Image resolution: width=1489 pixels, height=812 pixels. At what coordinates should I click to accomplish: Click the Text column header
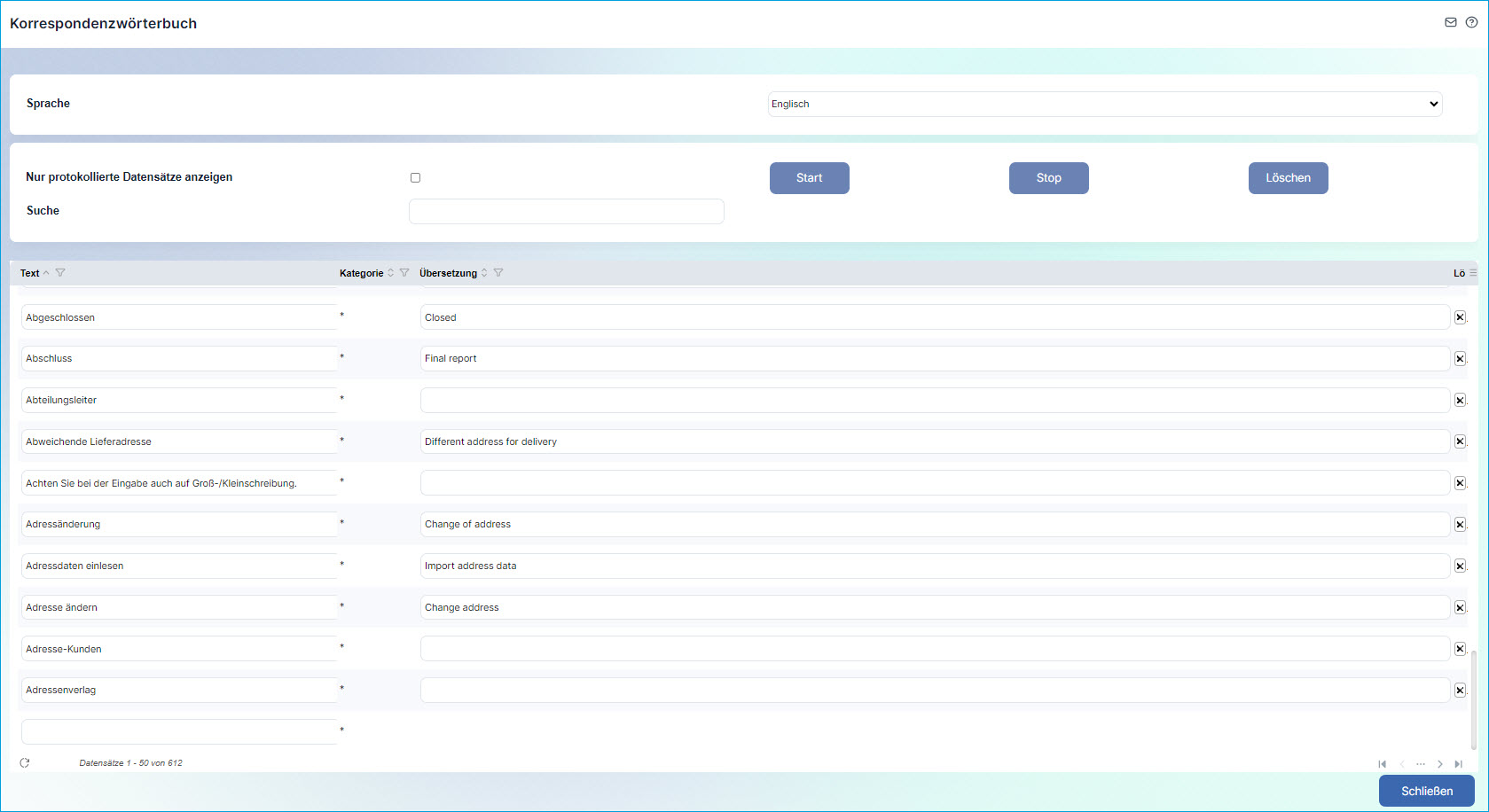(30, 273)
